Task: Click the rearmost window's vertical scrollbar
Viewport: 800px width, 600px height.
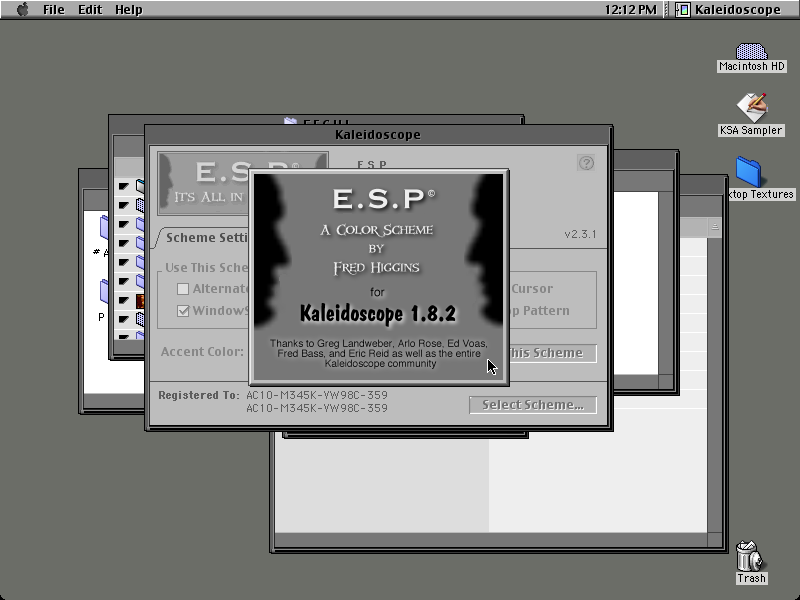Action: point(715,384)
